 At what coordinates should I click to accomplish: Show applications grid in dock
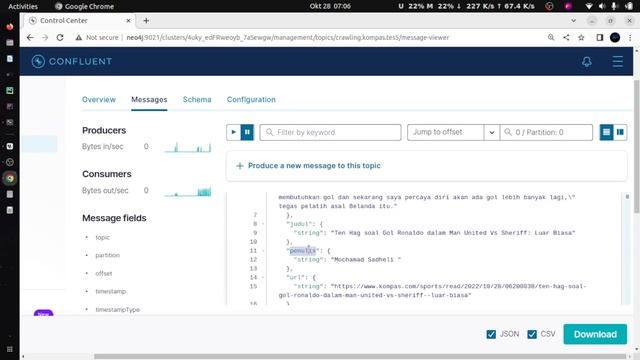point(9,349)
